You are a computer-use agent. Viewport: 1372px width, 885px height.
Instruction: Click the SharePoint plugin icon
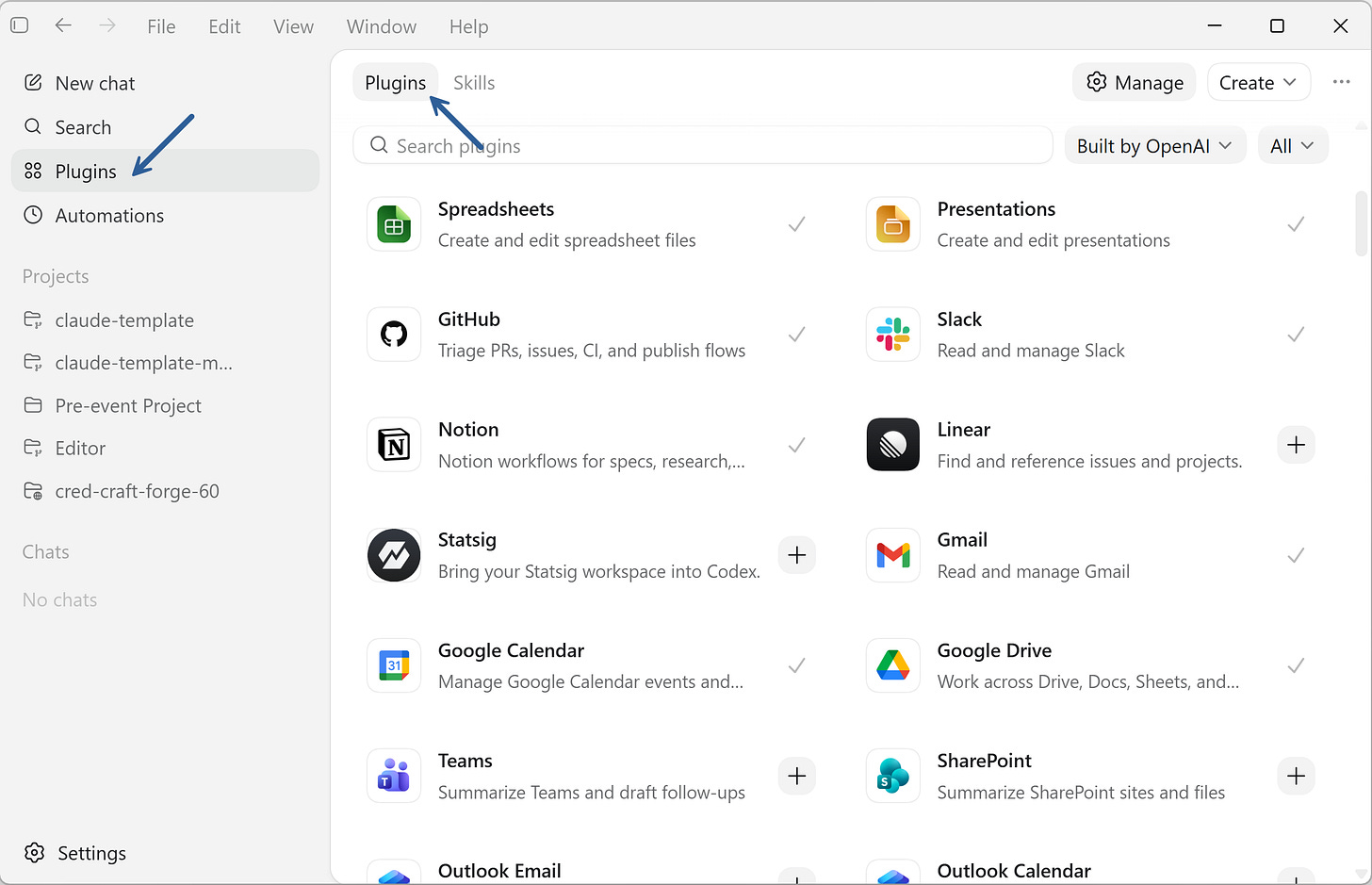(893, 776)
